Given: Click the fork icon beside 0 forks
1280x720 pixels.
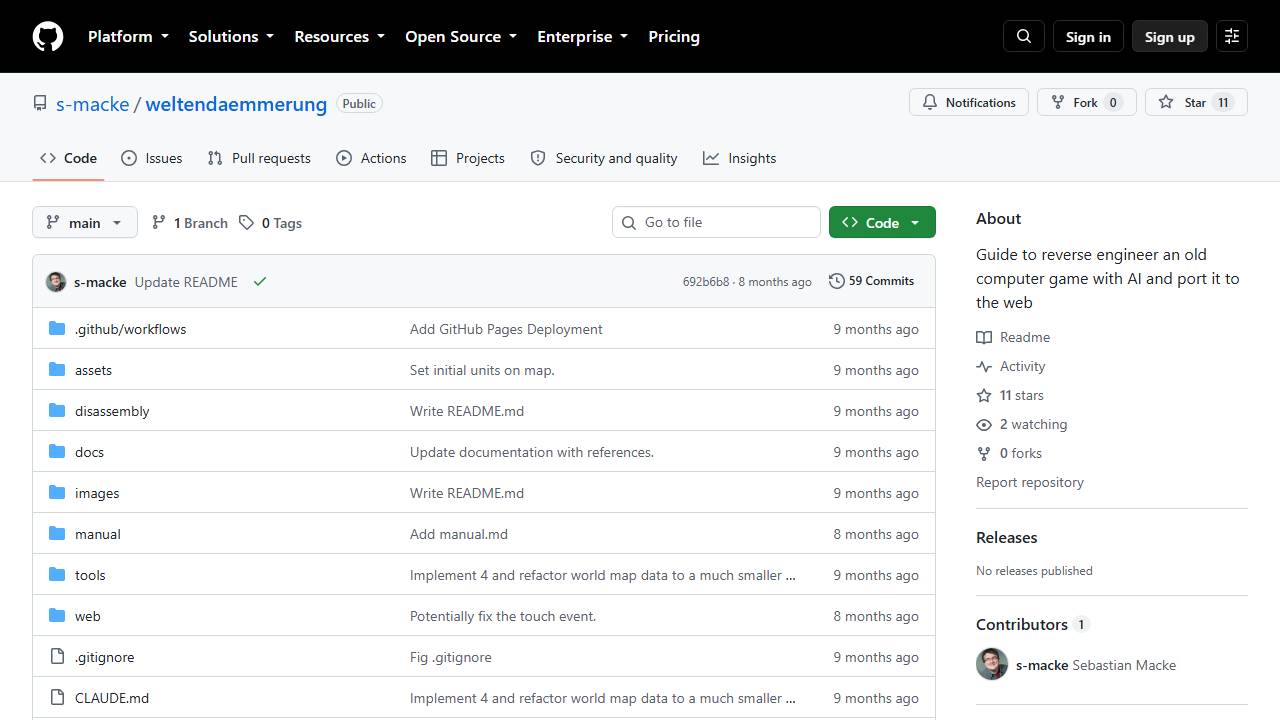Looking at the screenshot, I should point(984,453).
